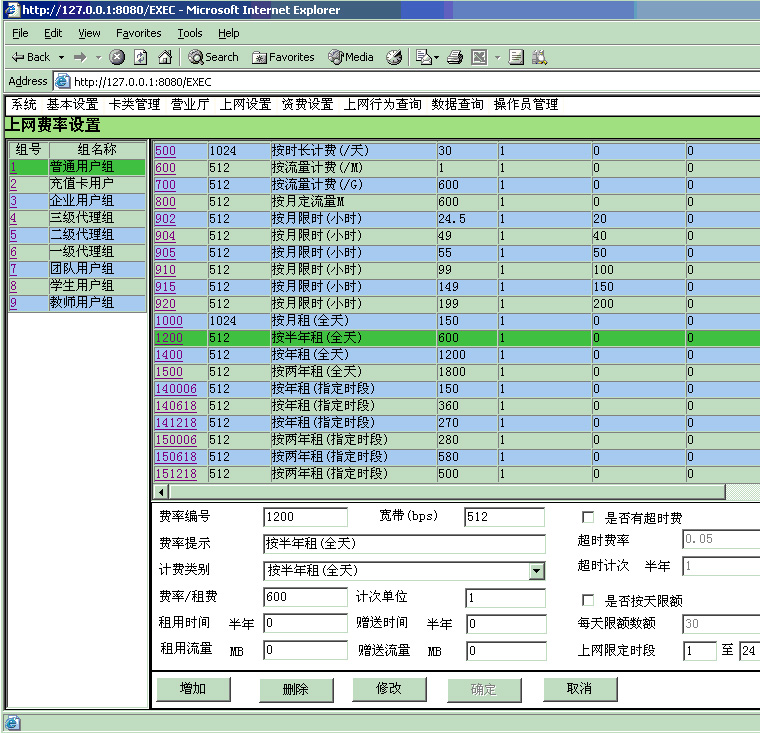Open the Tools menu in Internet Explorer
Image resolution: width=760 pixels, height=733 pixels.
[189, 33]
